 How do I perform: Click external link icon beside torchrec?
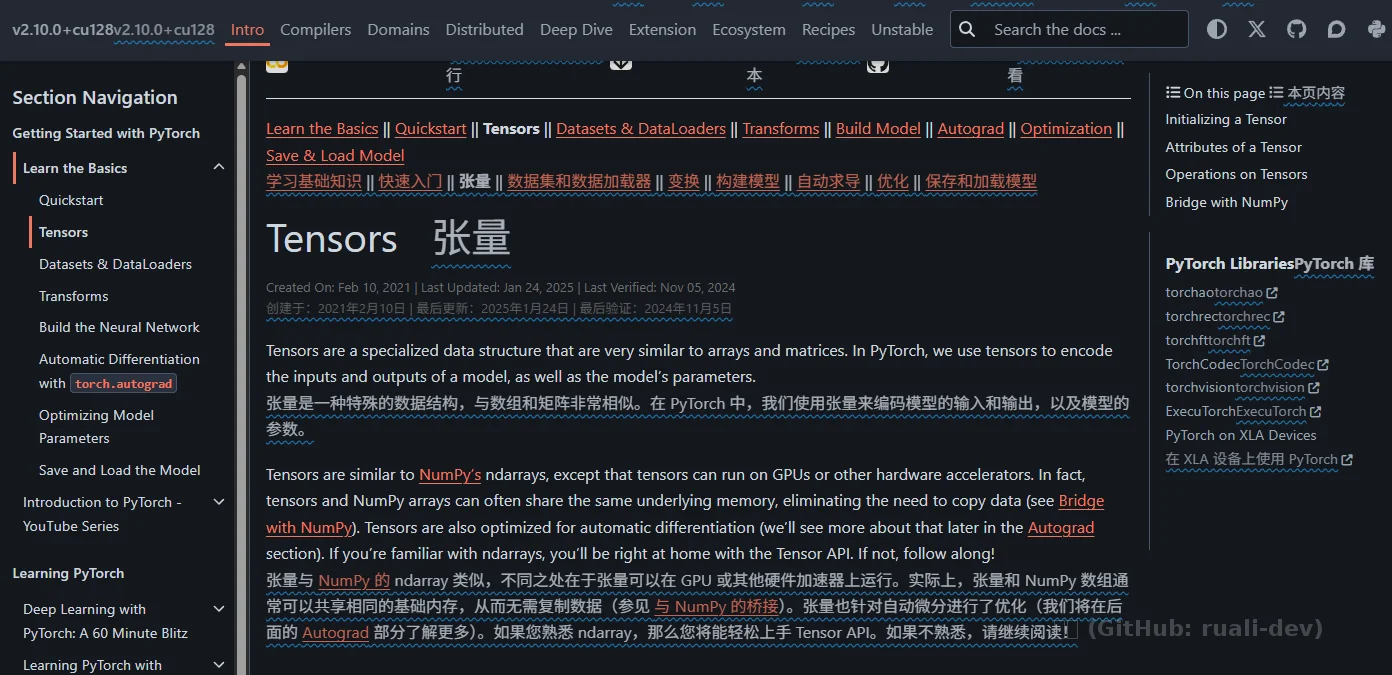(1279, 317)
